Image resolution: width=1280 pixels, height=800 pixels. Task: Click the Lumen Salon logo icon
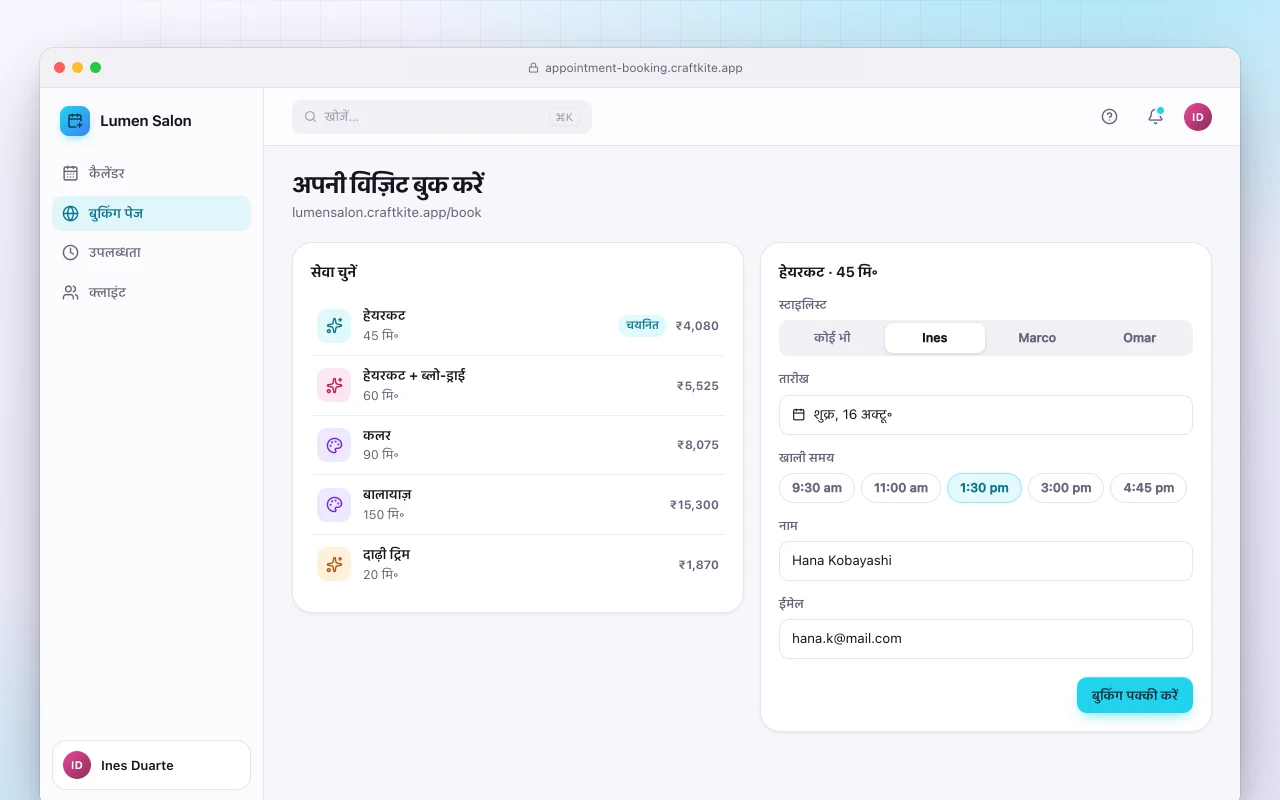(x=75, y=121)
